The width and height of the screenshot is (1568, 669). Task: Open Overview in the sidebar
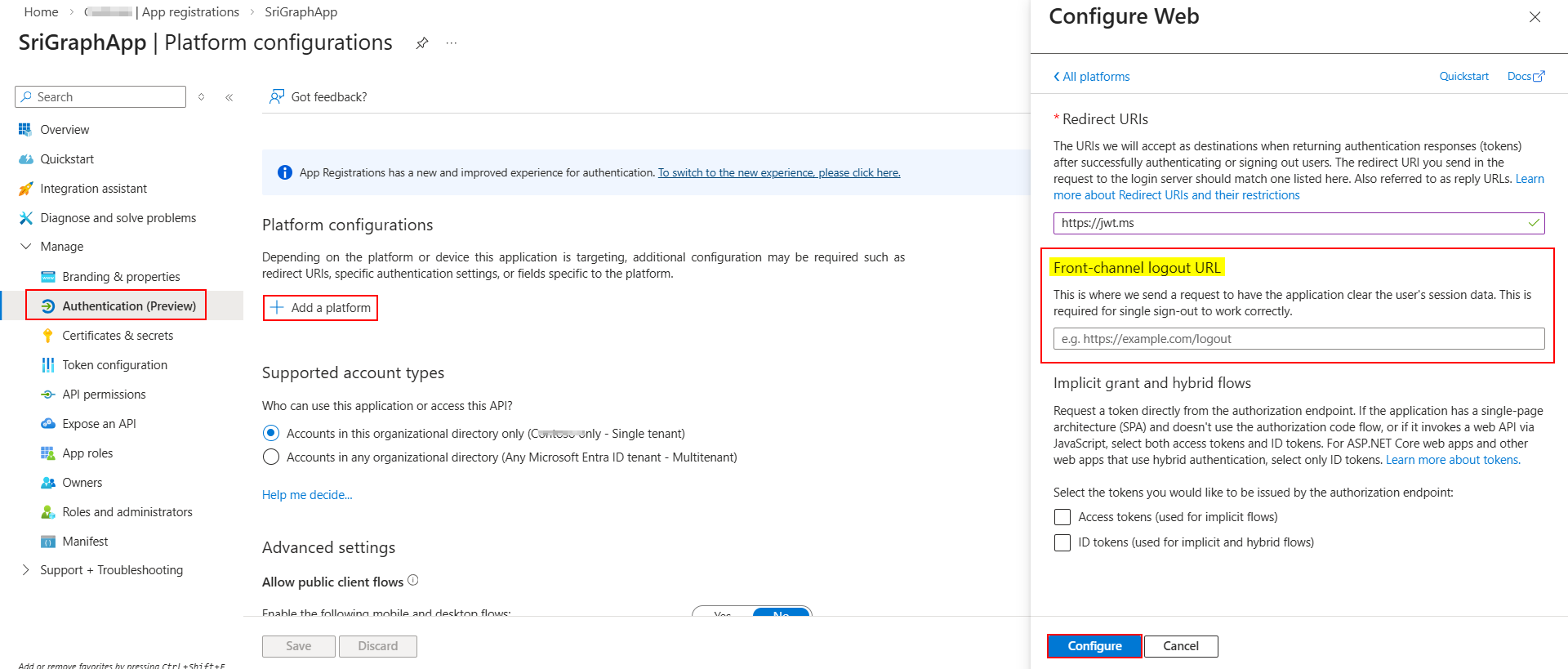[65, 130]
